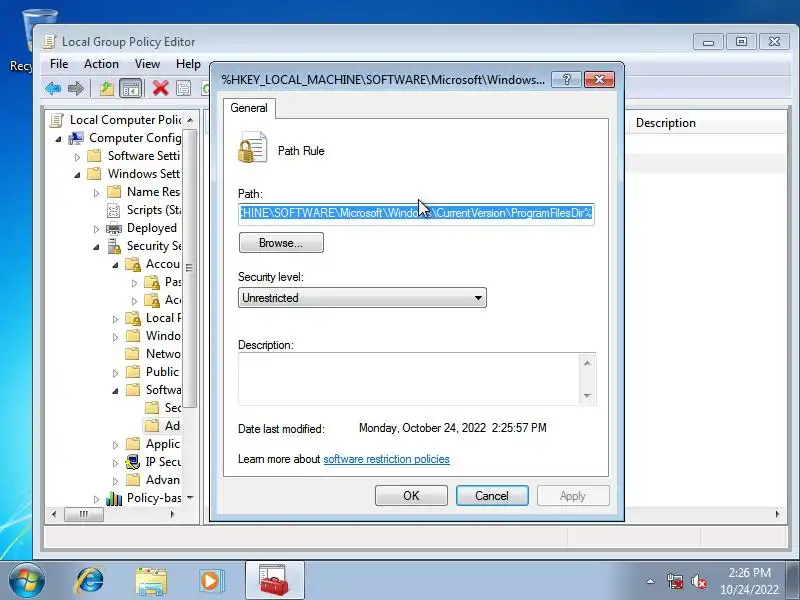The height and width of the screenshot is (600, 800).
Task: Click Description box scroll-down arrow
Action: 587,396
